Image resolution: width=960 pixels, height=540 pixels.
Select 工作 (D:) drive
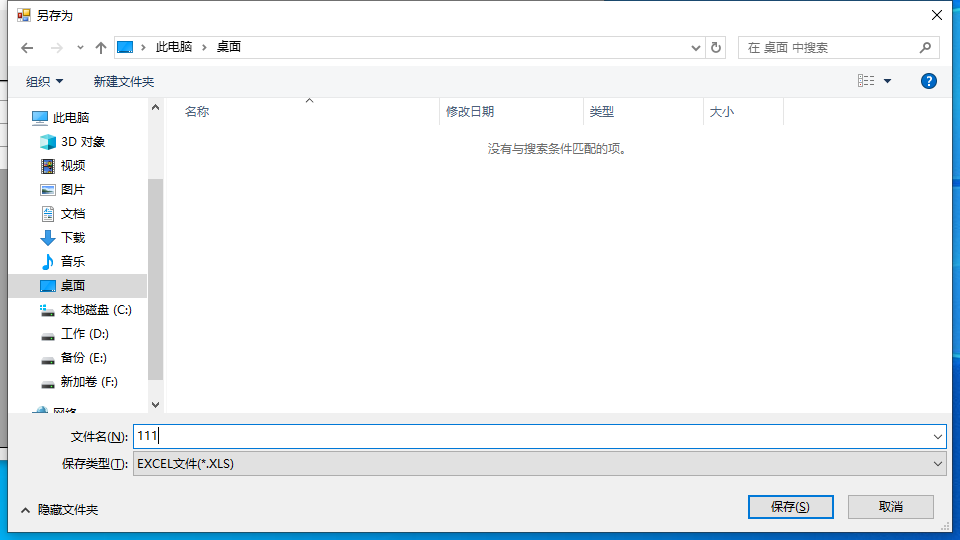pos(84,334)
